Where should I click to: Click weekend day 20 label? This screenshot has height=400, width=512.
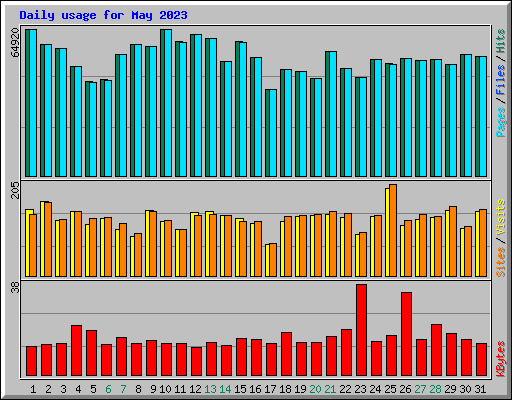pos(315,389)
